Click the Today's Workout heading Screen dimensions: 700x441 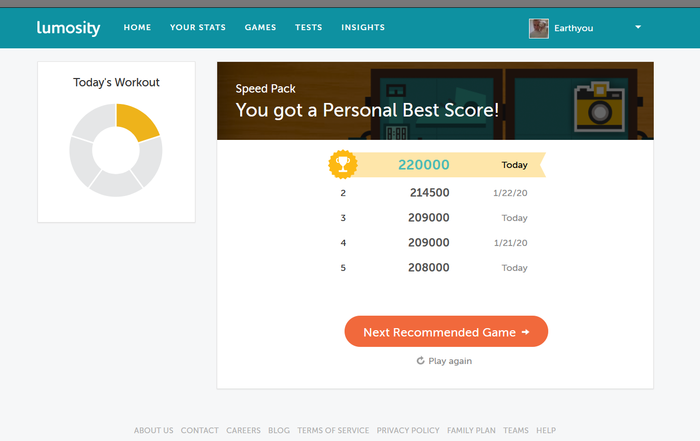click(116, 83)
